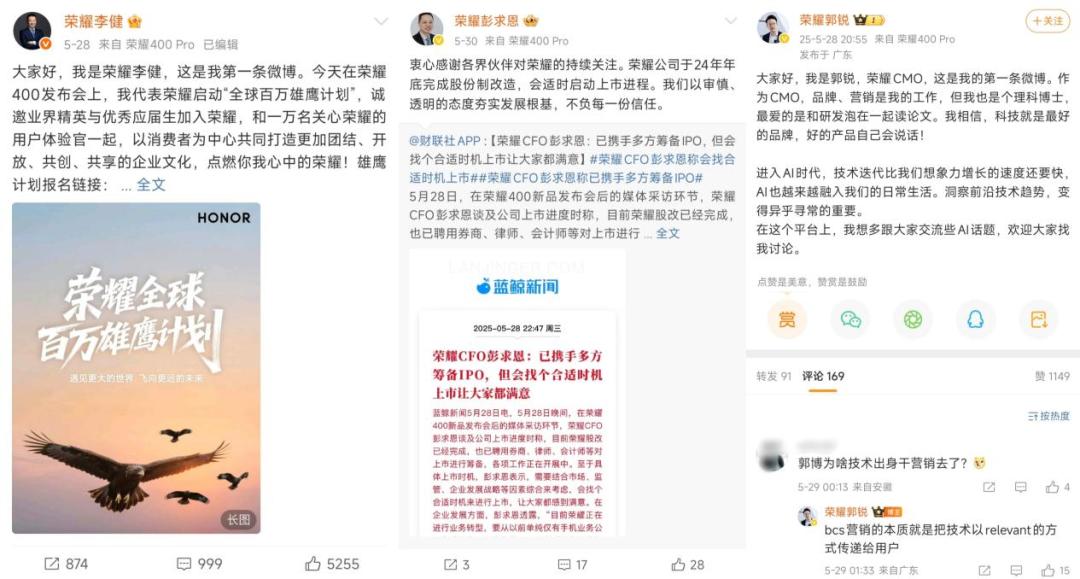Share via the green WeChat icon
The width and height of the screenshot is (1080, 579).
point(851,319)
